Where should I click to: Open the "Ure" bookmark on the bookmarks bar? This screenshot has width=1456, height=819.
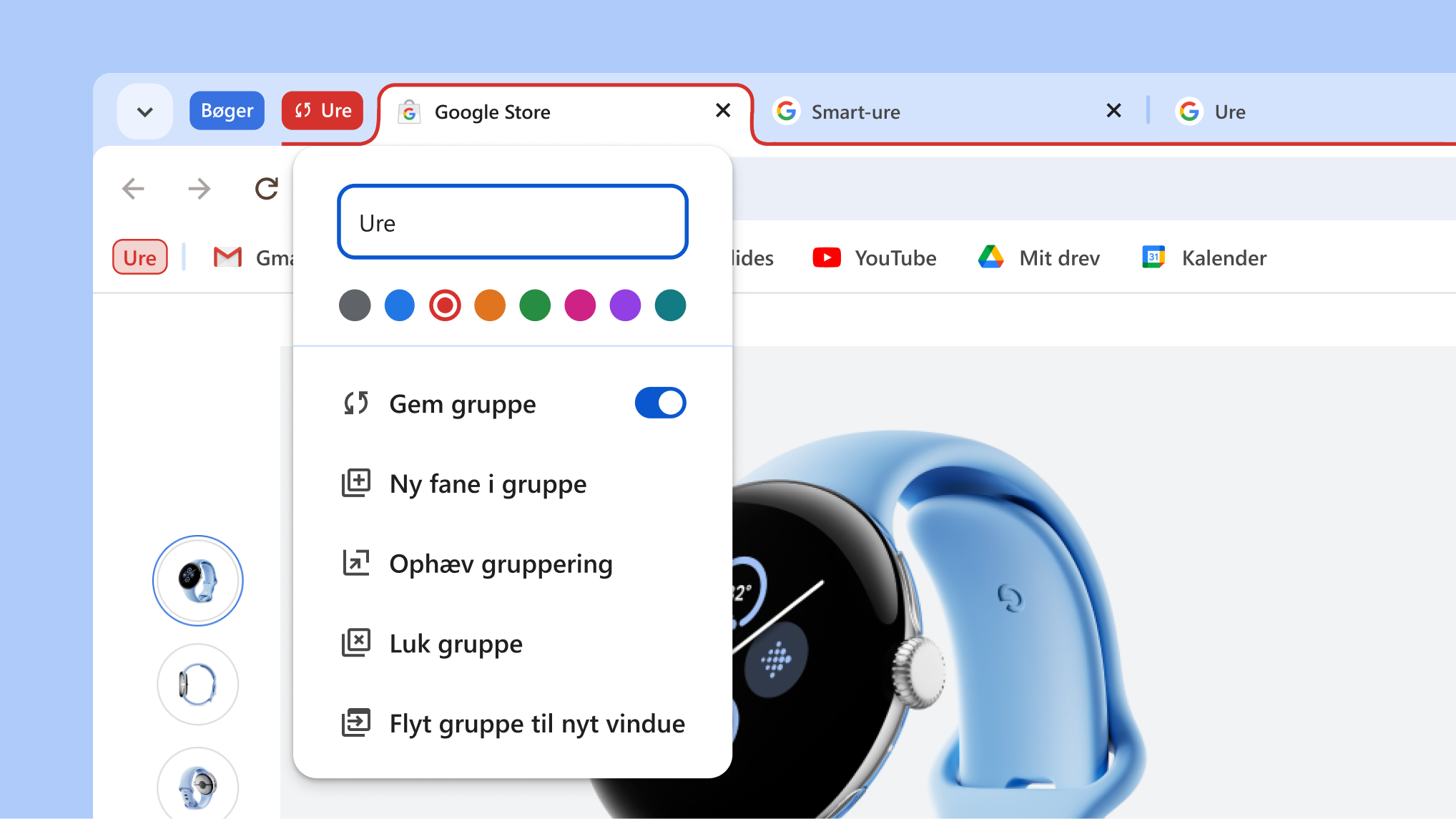pos(139,258)
